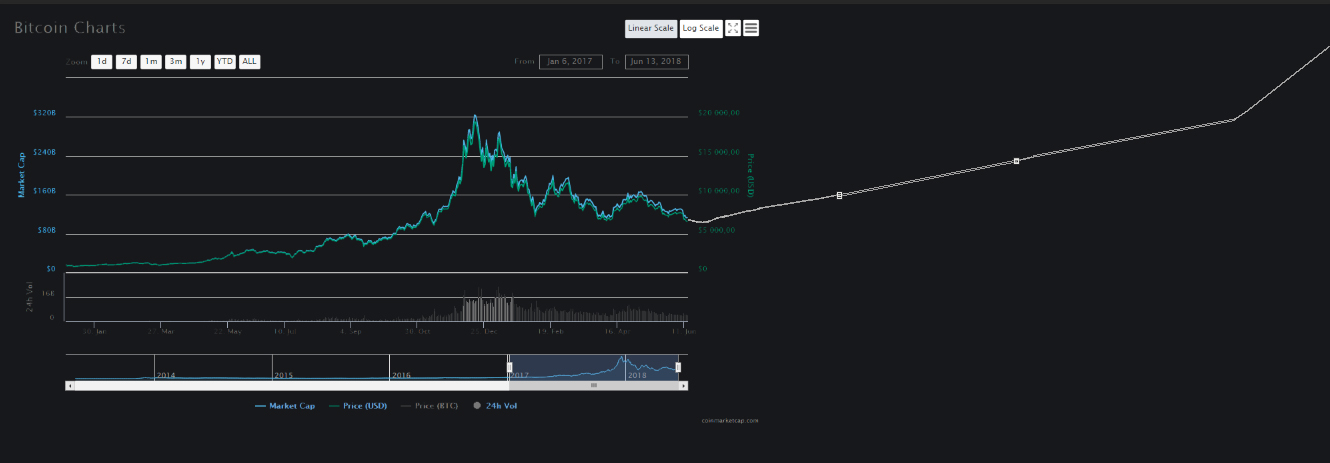Click the scrollbar right arrow

[684, 385]
